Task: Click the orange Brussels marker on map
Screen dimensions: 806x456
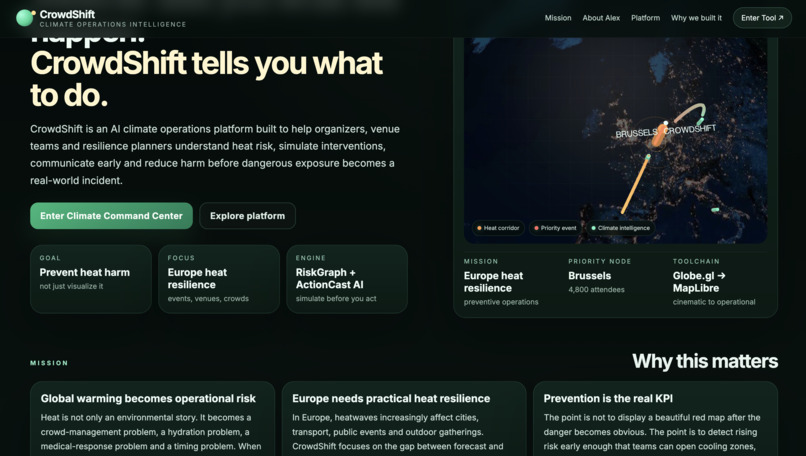Action: point(658,136)
